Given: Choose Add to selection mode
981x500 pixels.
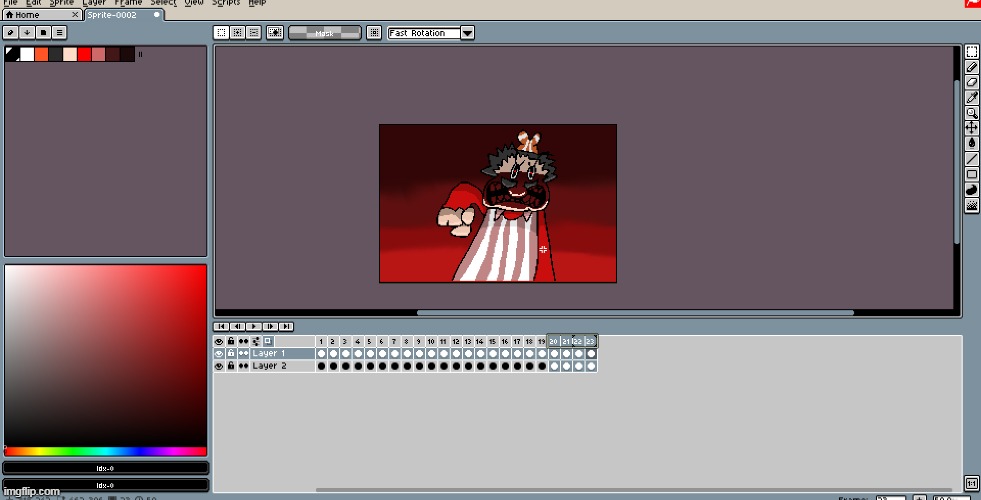Looking at the screenshot, I should coord(237,33).
